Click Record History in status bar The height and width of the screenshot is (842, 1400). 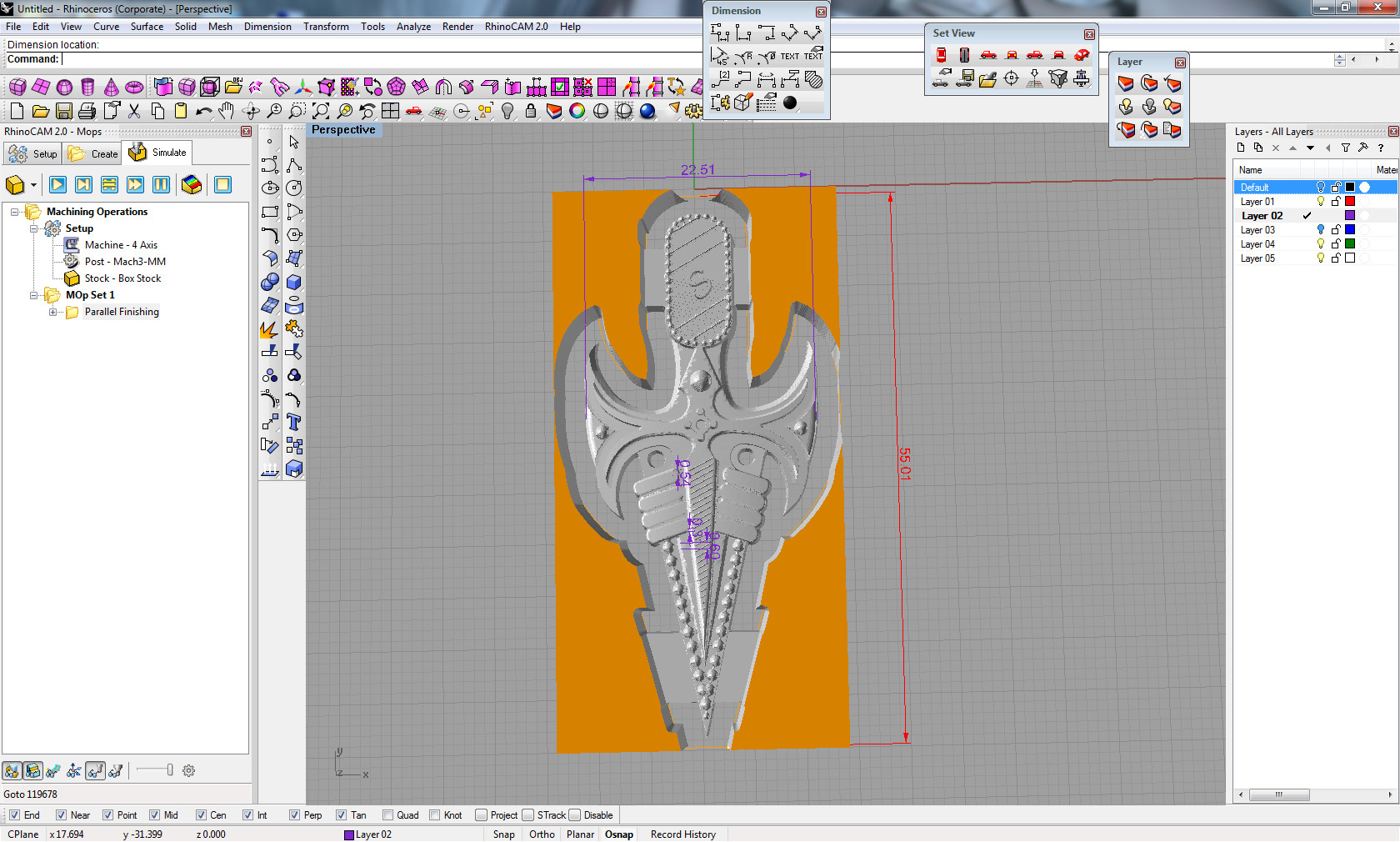682,834
